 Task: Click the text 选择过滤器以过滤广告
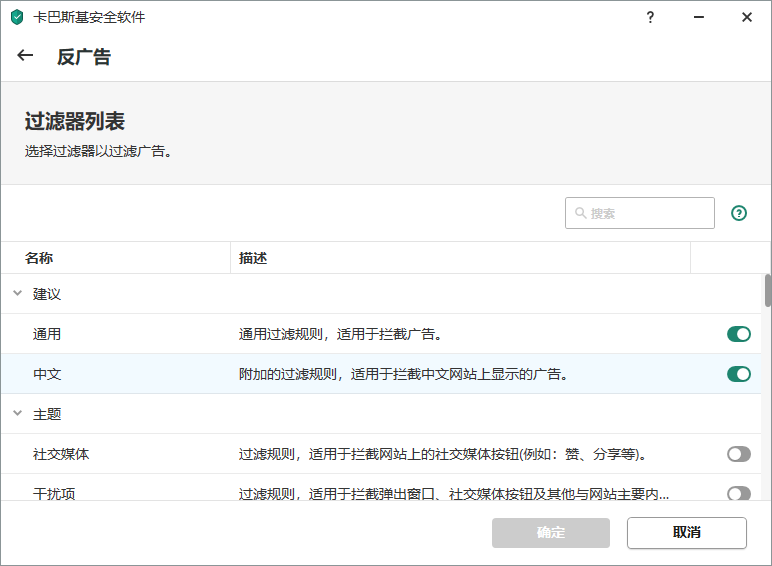click(98, 151)
